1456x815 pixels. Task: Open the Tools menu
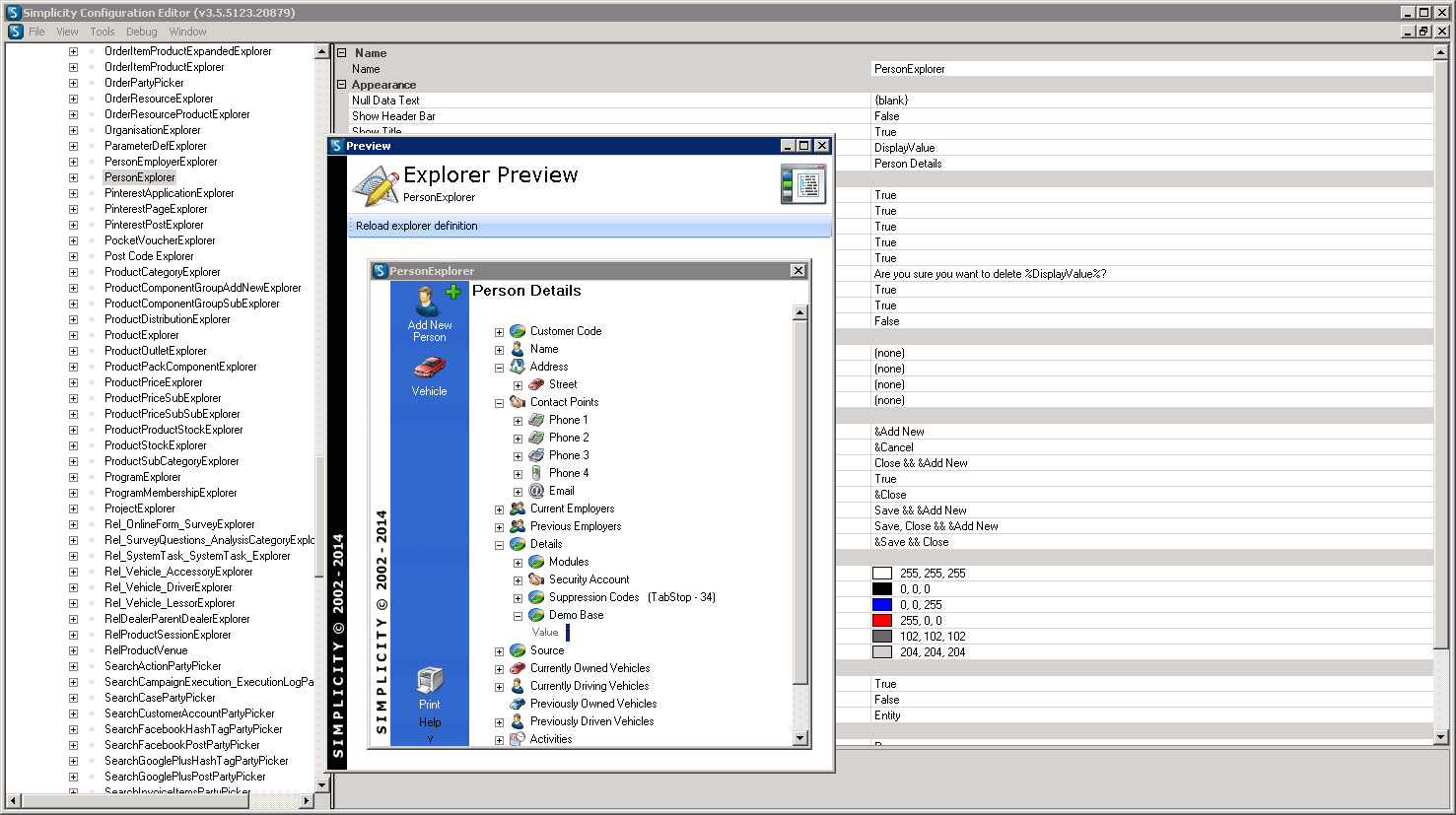click(x=103, y=32)
